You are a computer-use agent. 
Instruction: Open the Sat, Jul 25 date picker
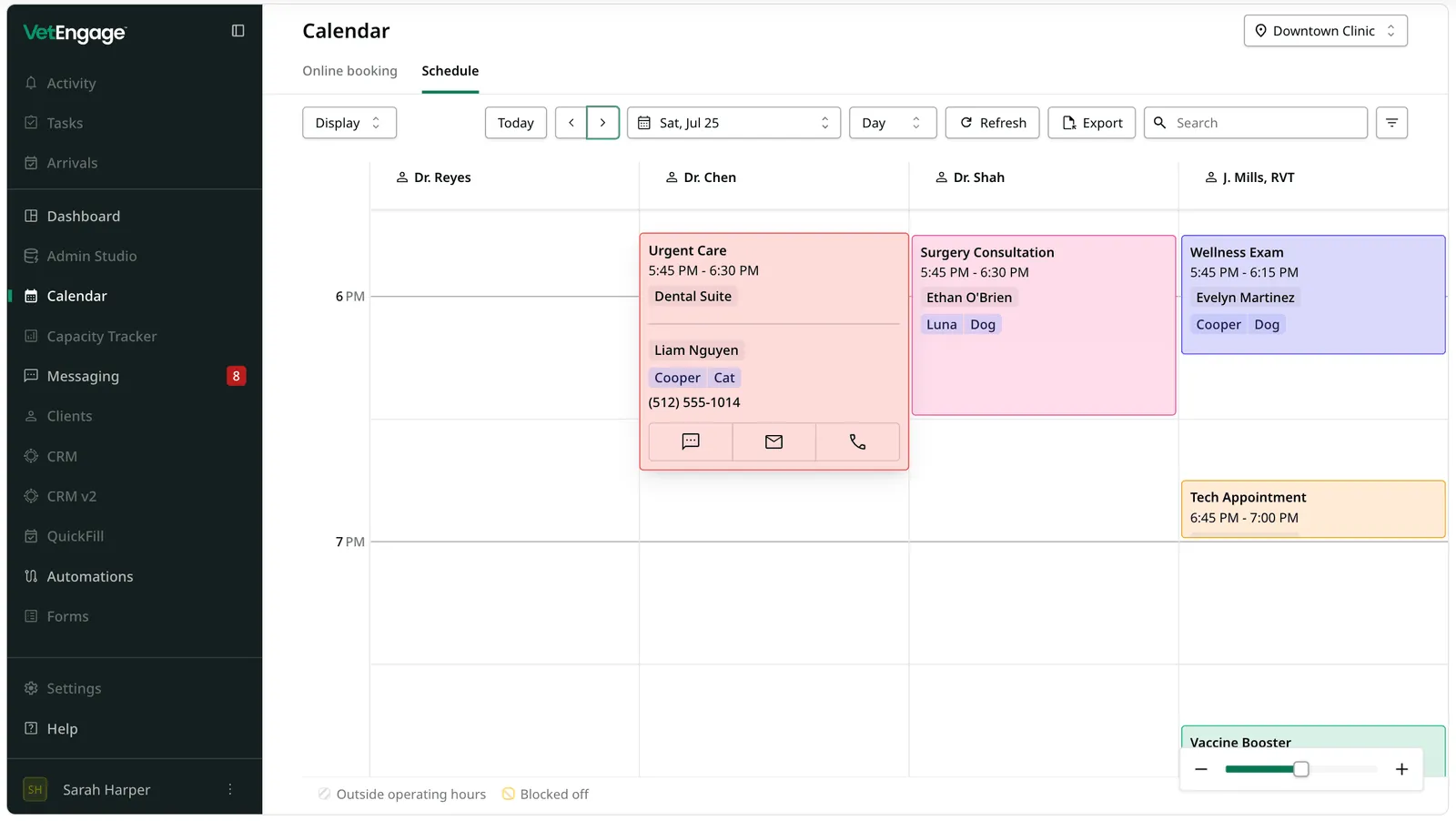click(x=733, y=123)
